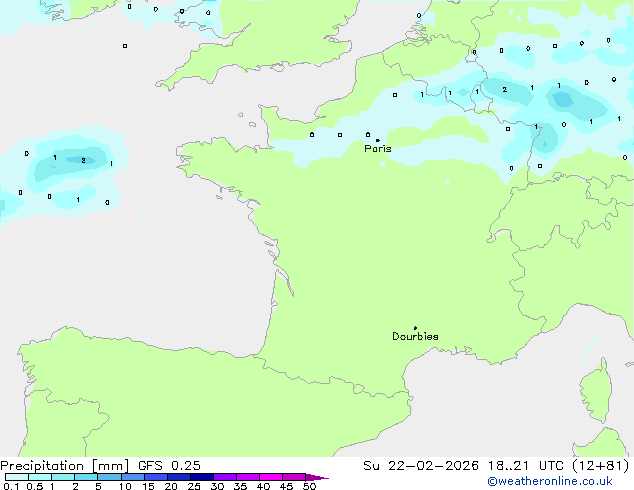Click the legend value '35'
Image resolution: width=634 pixels, height=490 pixels.
(x=240, y=486)
